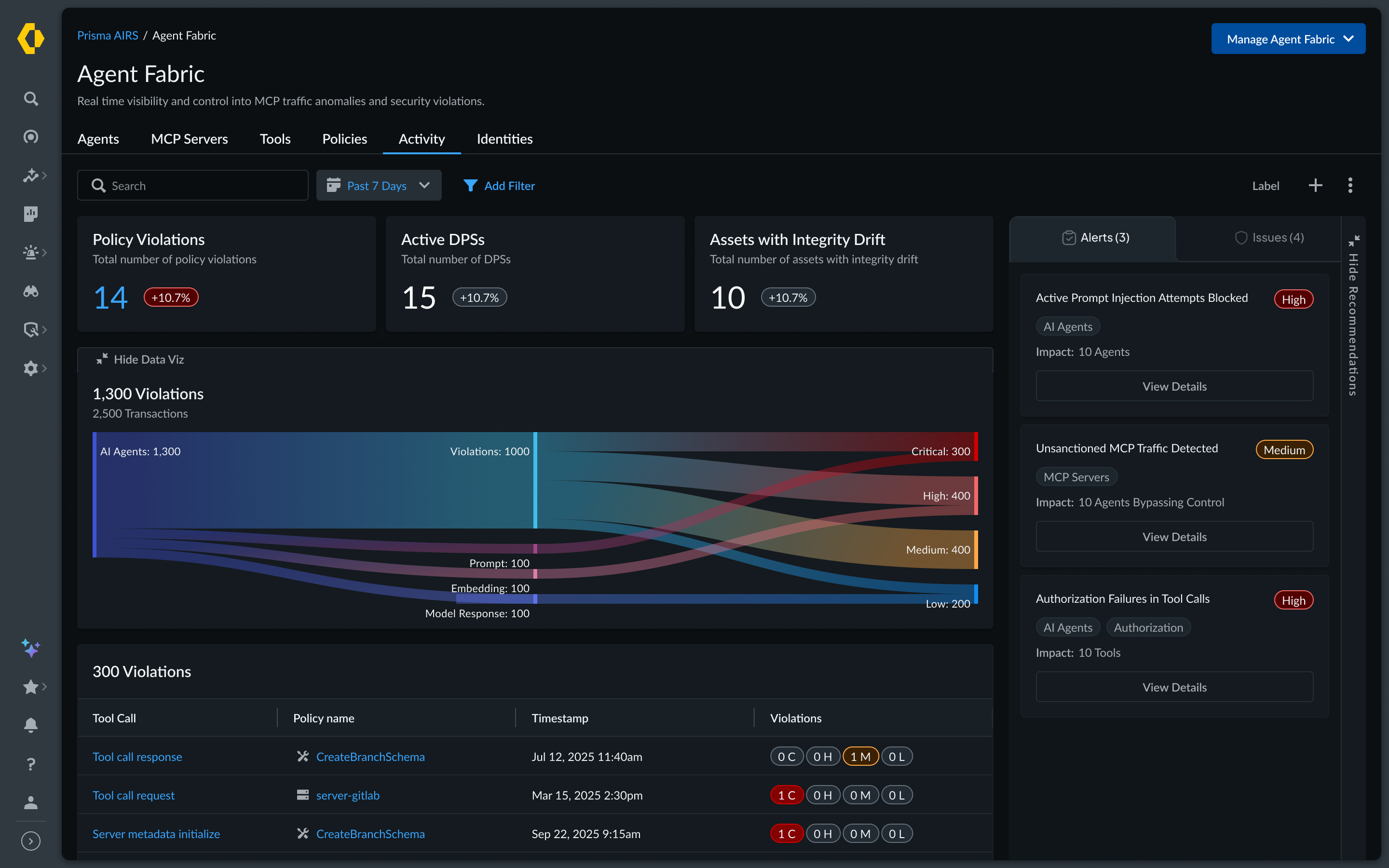
Task: Go to Prisma AIRS breadcrumb link
Action: [108, 36]
